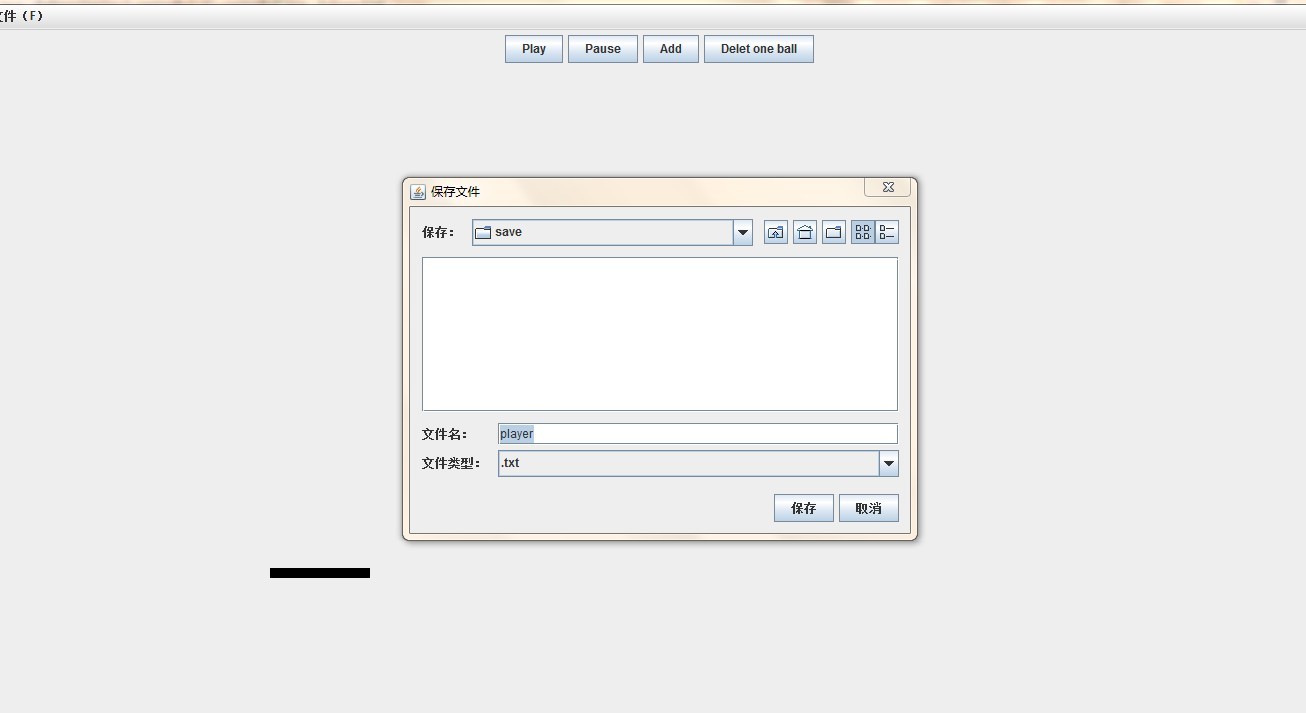Open the 文件 (F) menu

pyautogui.click(x=21, y=16)
